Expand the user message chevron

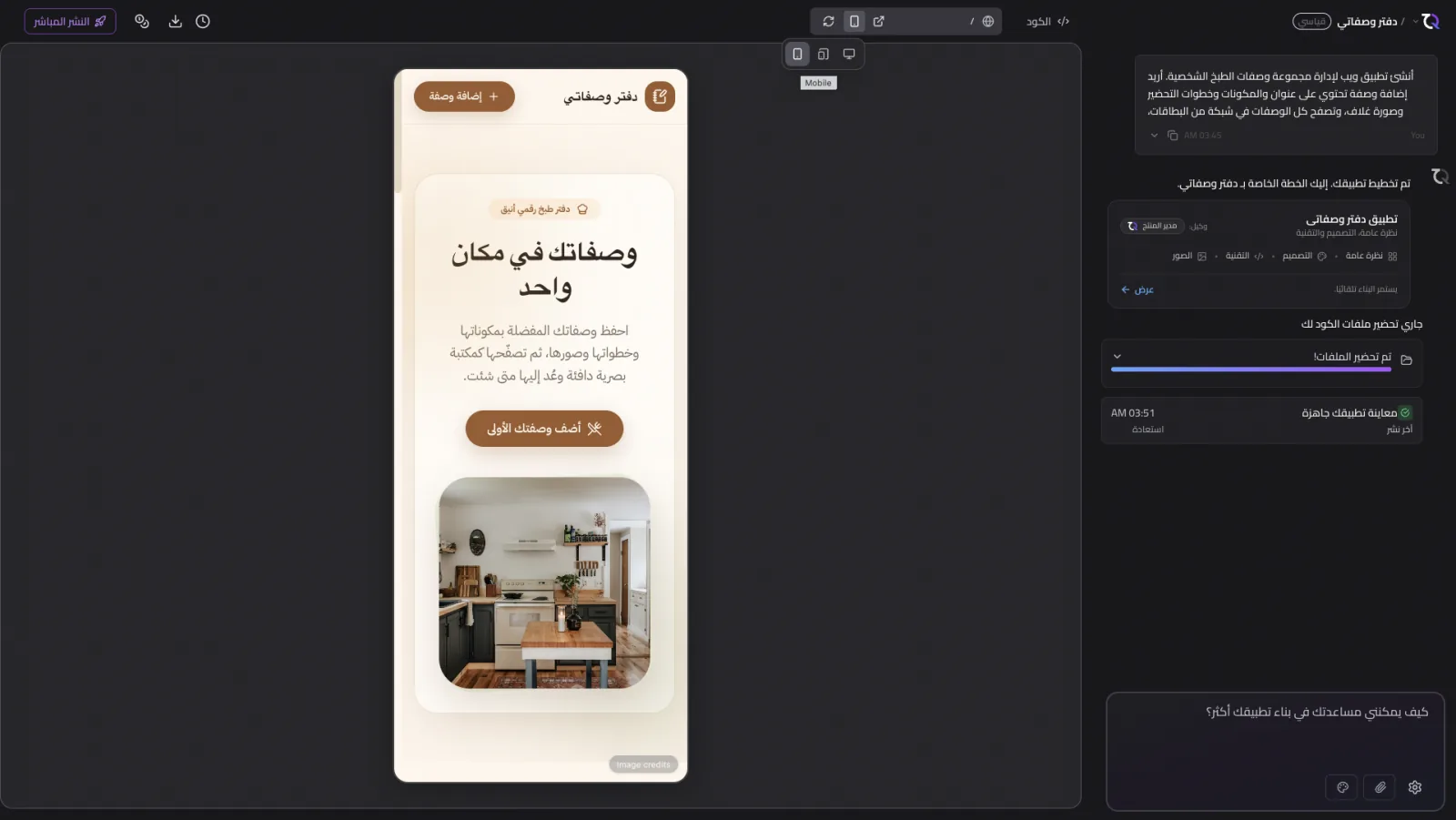1154,135
